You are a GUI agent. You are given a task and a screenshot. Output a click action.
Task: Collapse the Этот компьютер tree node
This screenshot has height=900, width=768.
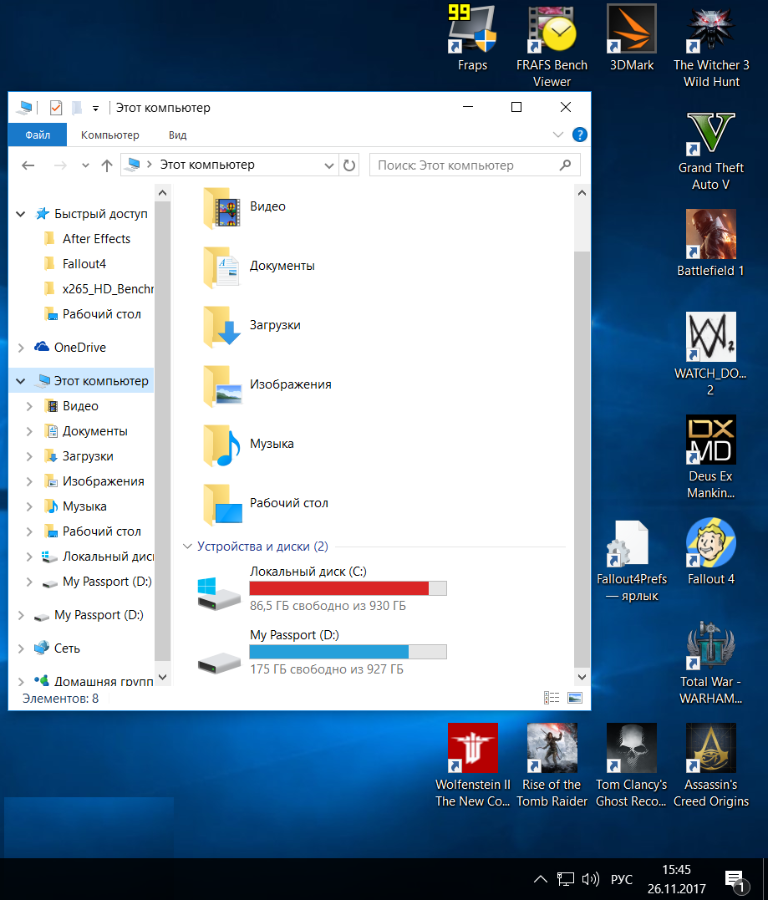point(21,381)
